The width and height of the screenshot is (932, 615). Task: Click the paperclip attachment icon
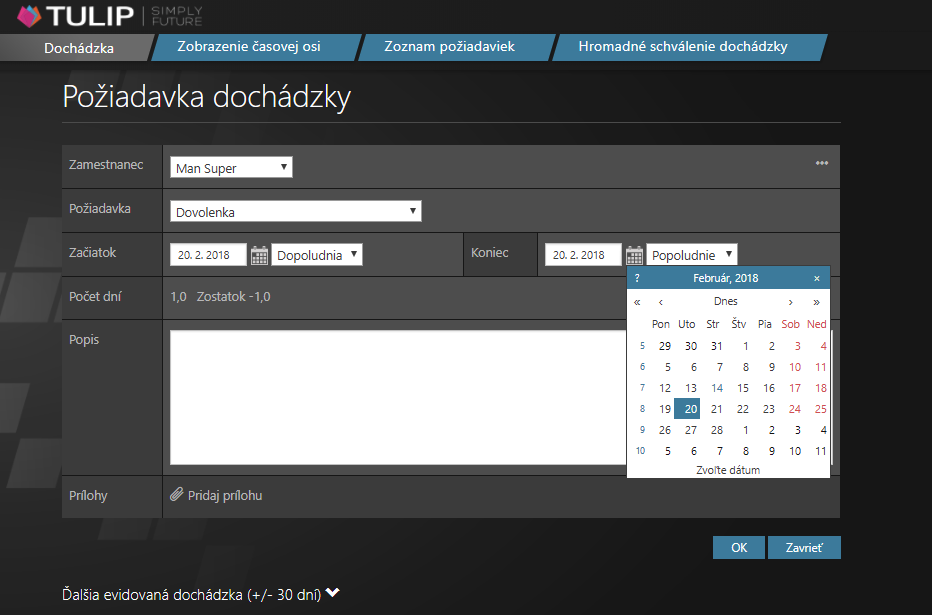[x=177, y=495]
